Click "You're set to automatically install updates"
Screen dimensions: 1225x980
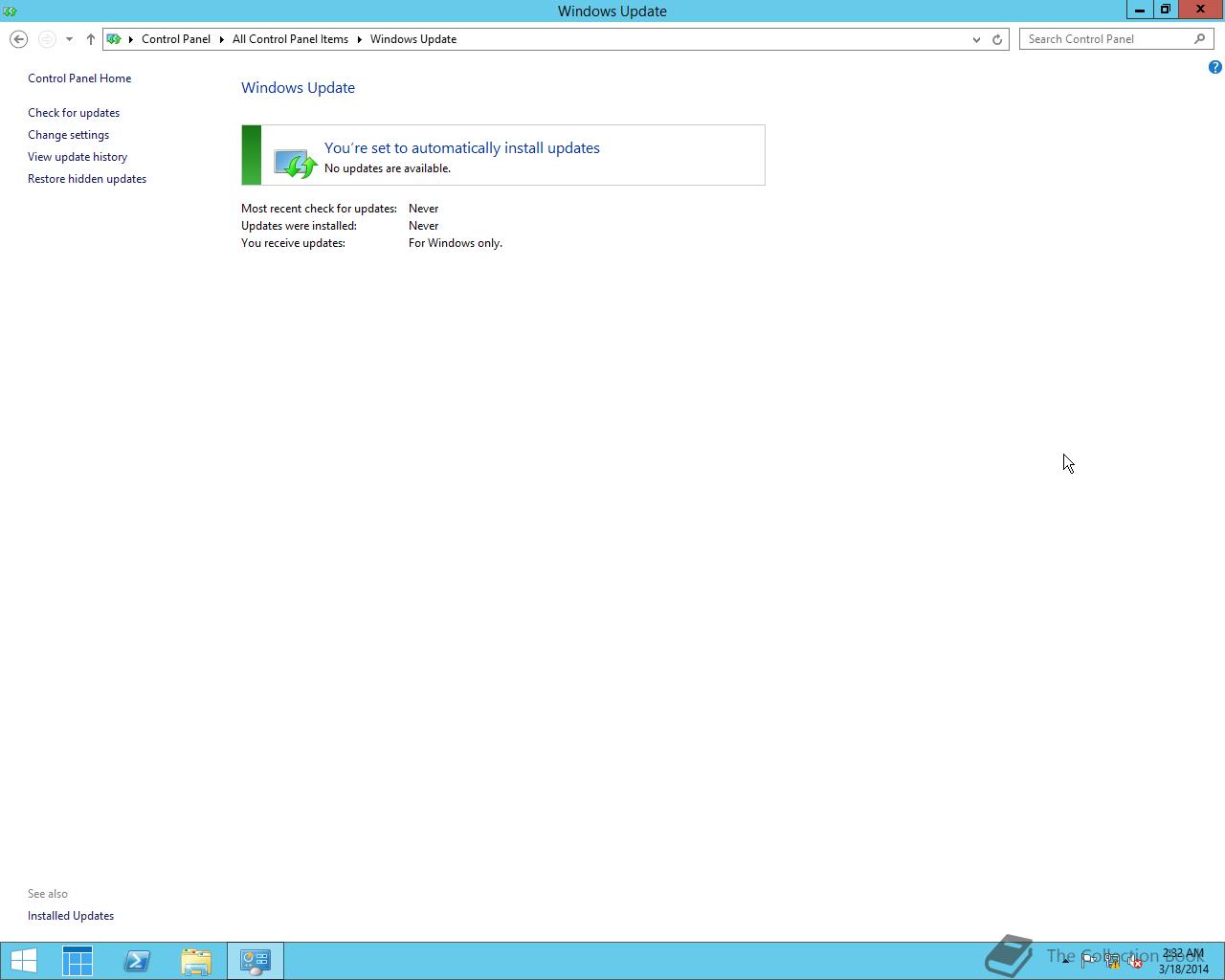tap(462, 148)
